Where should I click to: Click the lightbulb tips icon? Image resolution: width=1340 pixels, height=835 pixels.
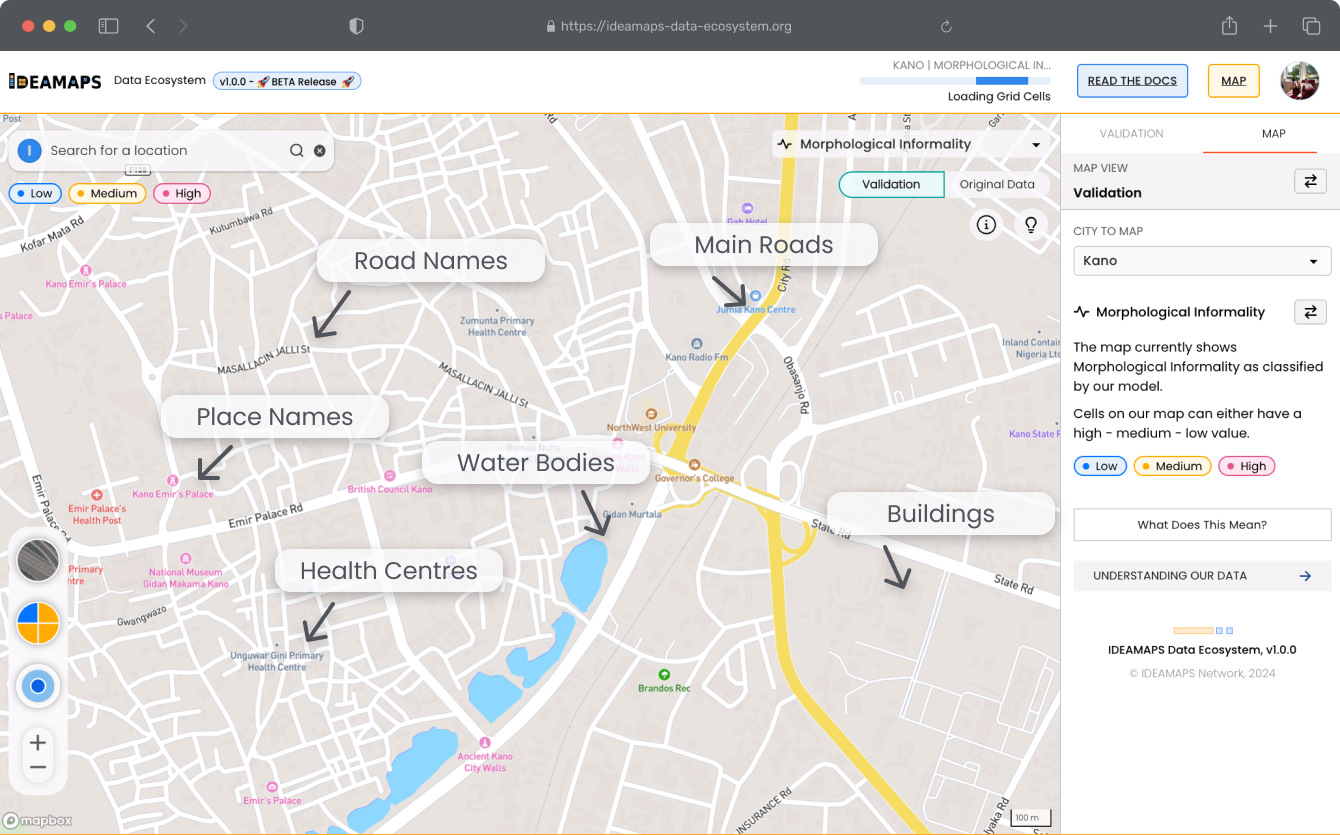1032,225
